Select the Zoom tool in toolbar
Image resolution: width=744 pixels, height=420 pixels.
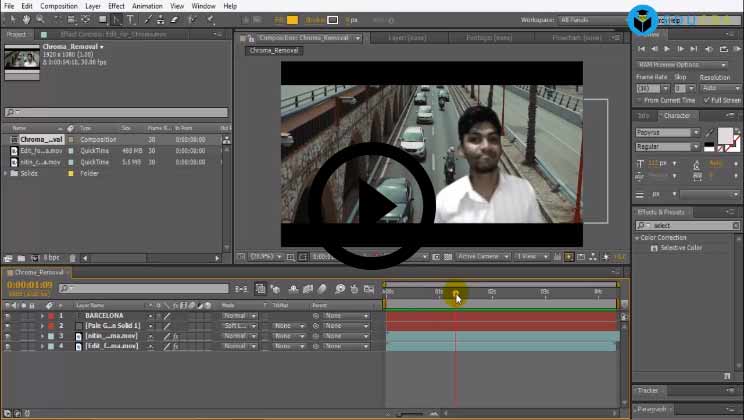[x=38, y=19]
